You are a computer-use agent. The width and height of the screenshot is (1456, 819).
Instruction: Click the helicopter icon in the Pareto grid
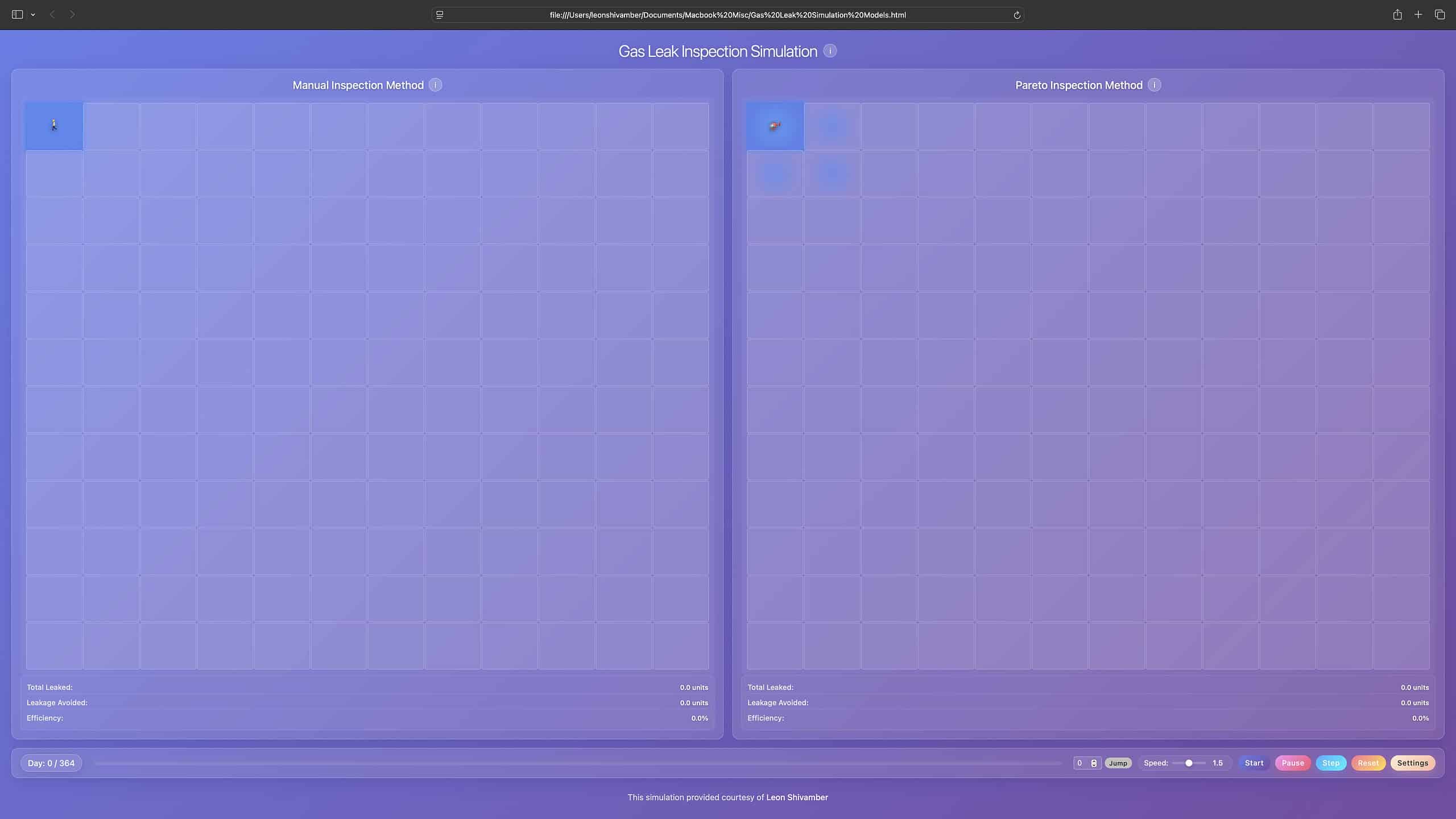(x=775, y=126)
